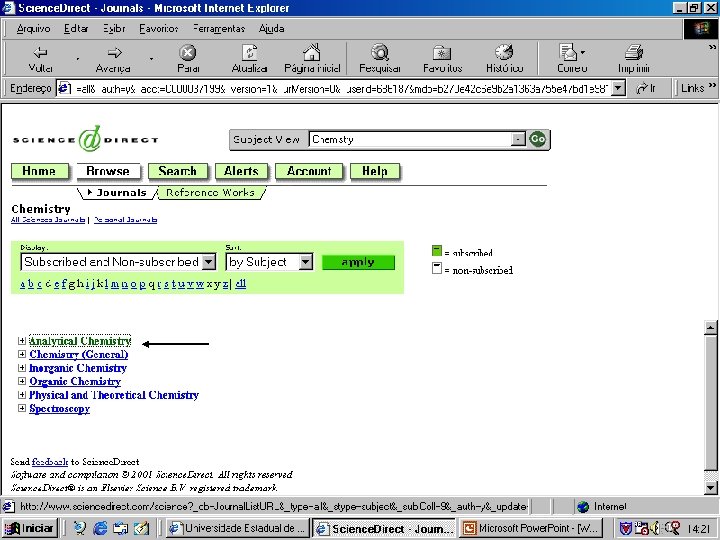Switch to Universidade Estadual taskbar button
Image resolution: width=720 pixels, height=540 pixels.
click(x=238, y=528)
